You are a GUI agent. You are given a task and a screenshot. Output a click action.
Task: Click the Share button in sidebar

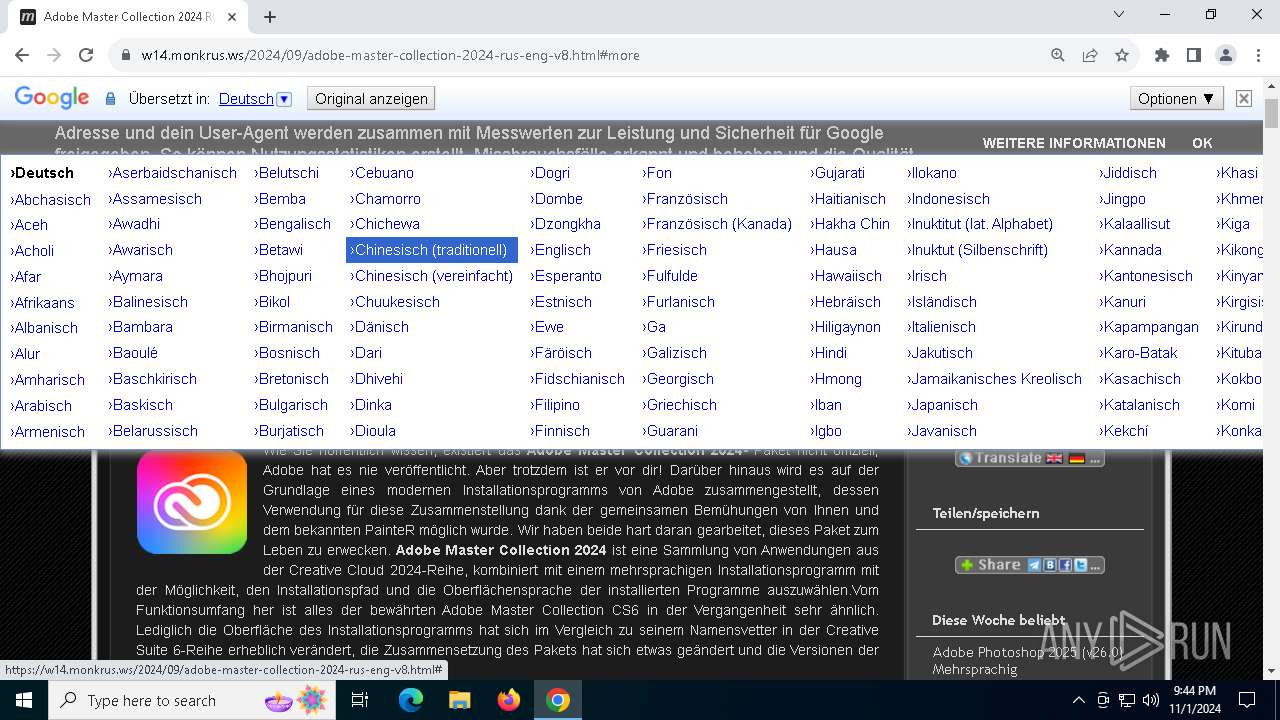1030,565
